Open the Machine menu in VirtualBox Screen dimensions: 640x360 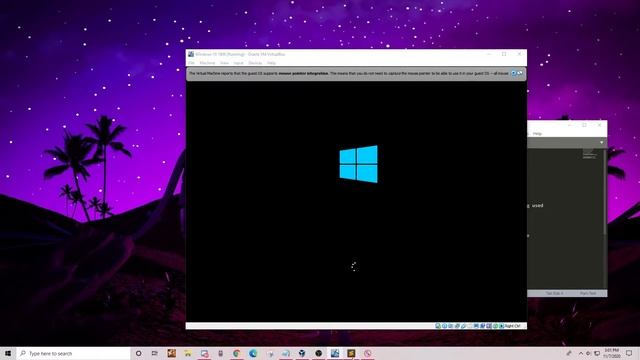pyautogui.click(x=207, y=63)
